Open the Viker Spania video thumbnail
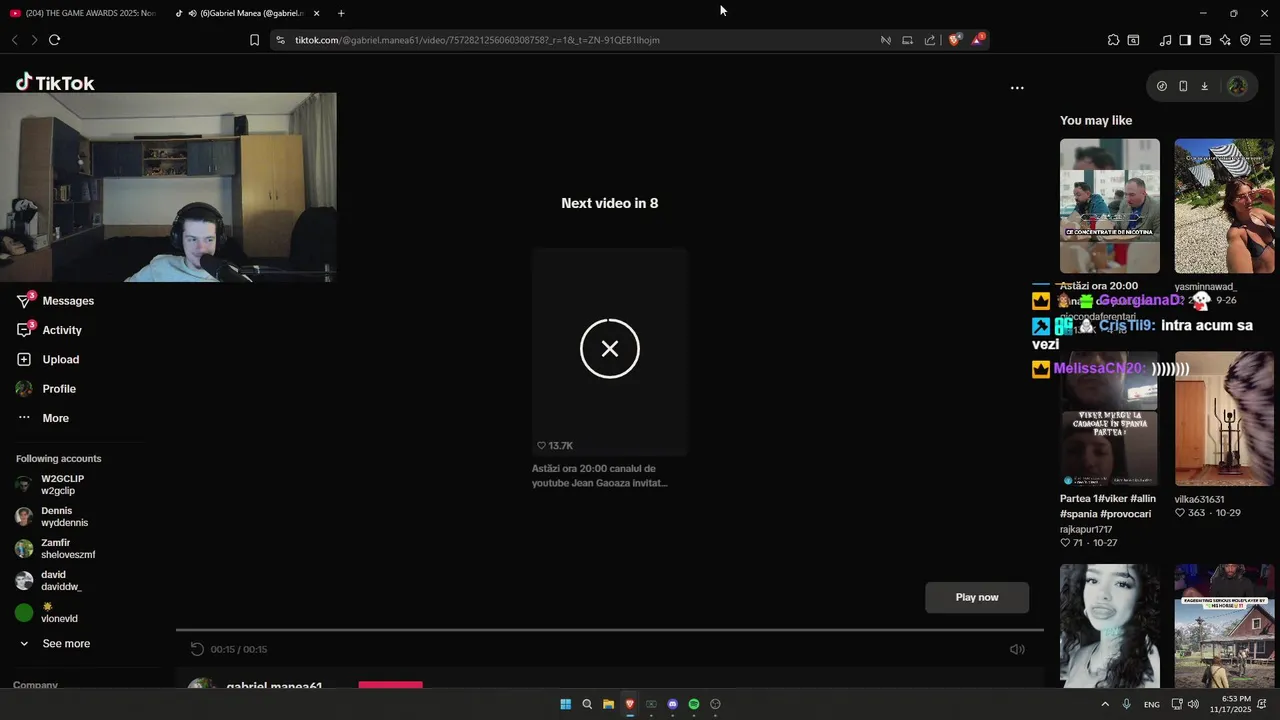 pos(1110,419)
